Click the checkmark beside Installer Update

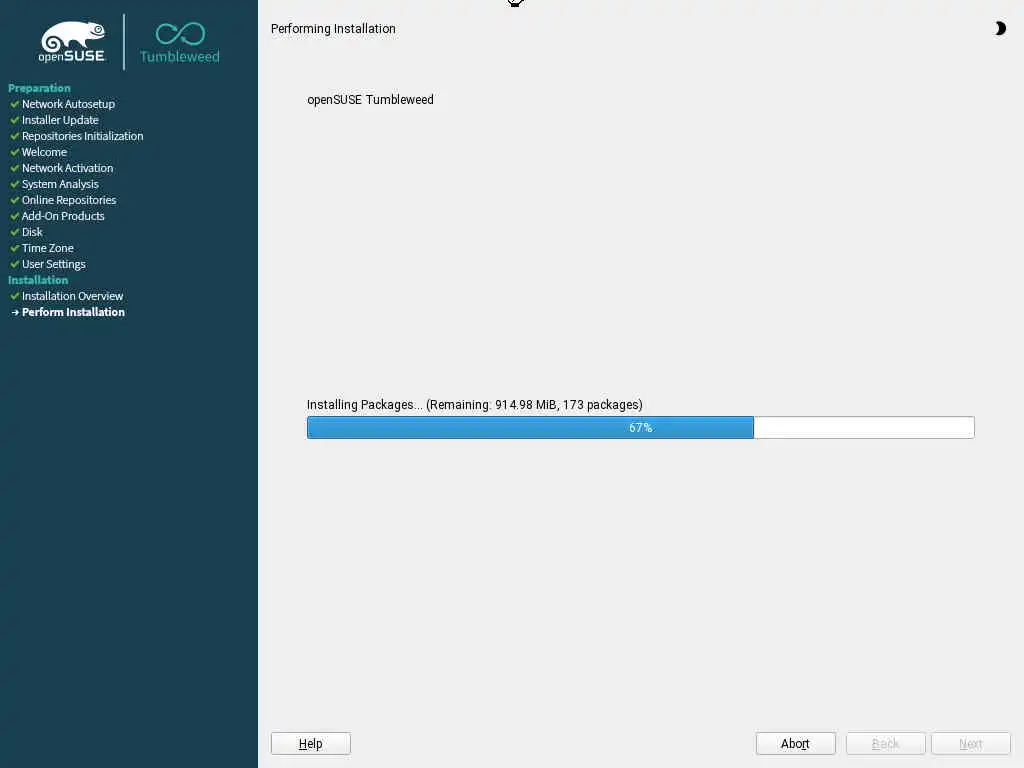[x=14, y=120]
